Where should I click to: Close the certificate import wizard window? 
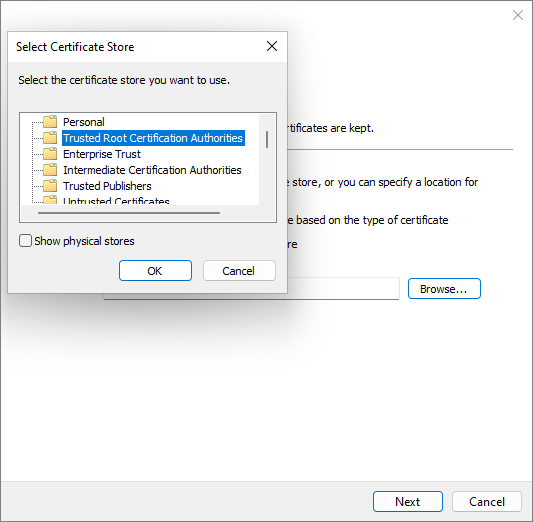[518, 15]
